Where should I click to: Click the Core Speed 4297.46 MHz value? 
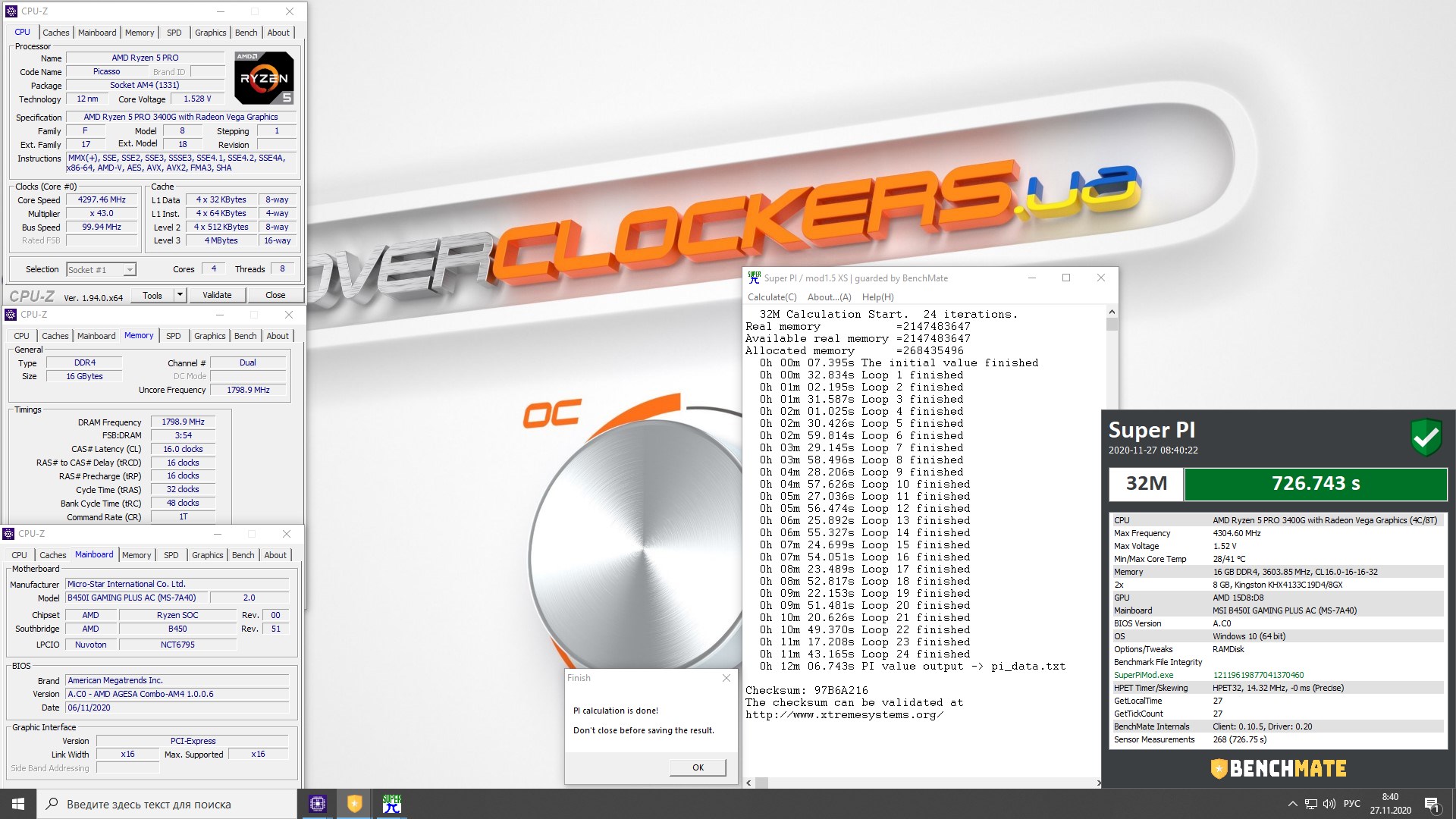102,199
